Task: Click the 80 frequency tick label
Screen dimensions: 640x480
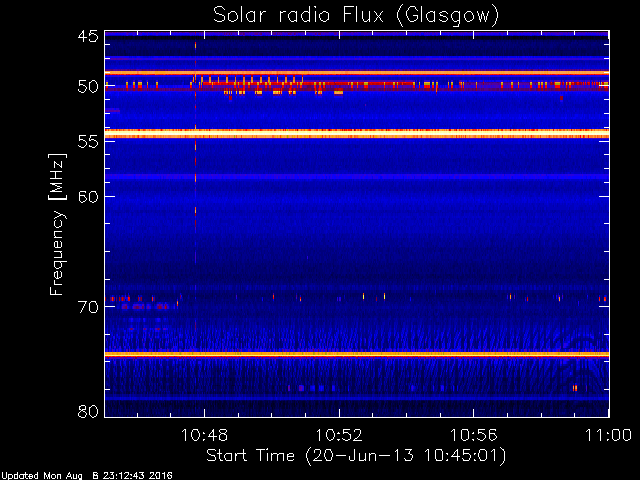Action: pos(88,411)
